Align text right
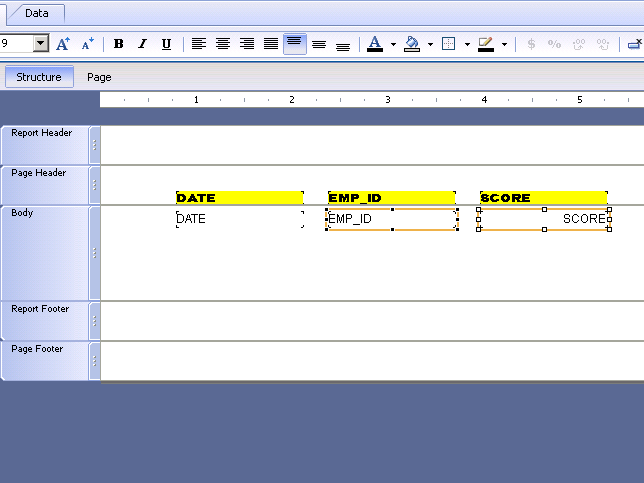 click(247, 44)
